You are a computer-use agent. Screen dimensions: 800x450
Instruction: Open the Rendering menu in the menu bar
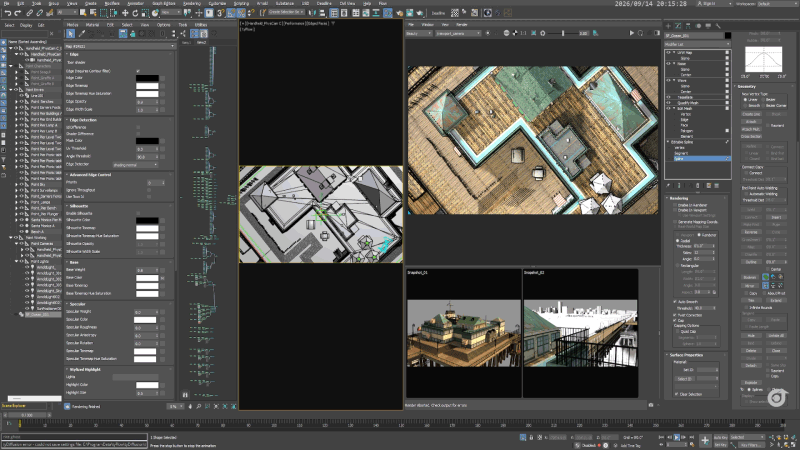point(192,3)
